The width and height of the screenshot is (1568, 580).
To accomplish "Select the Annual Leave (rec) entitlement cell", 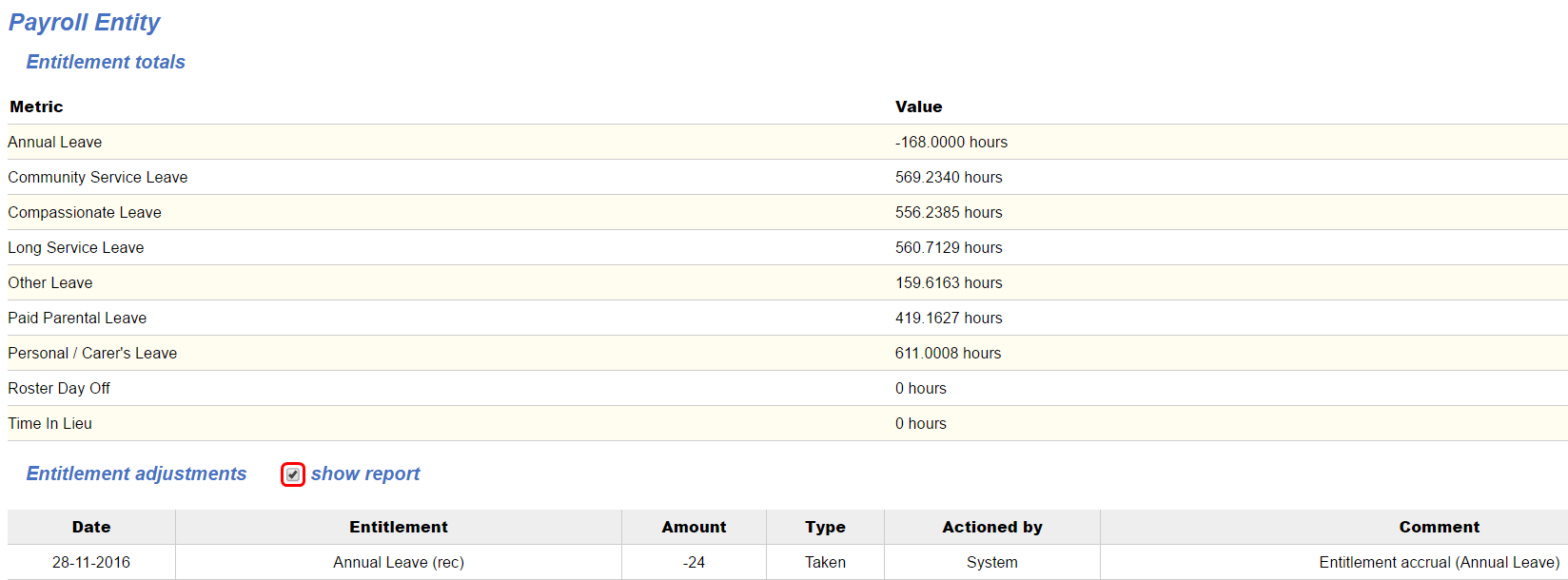I will 399,562.
